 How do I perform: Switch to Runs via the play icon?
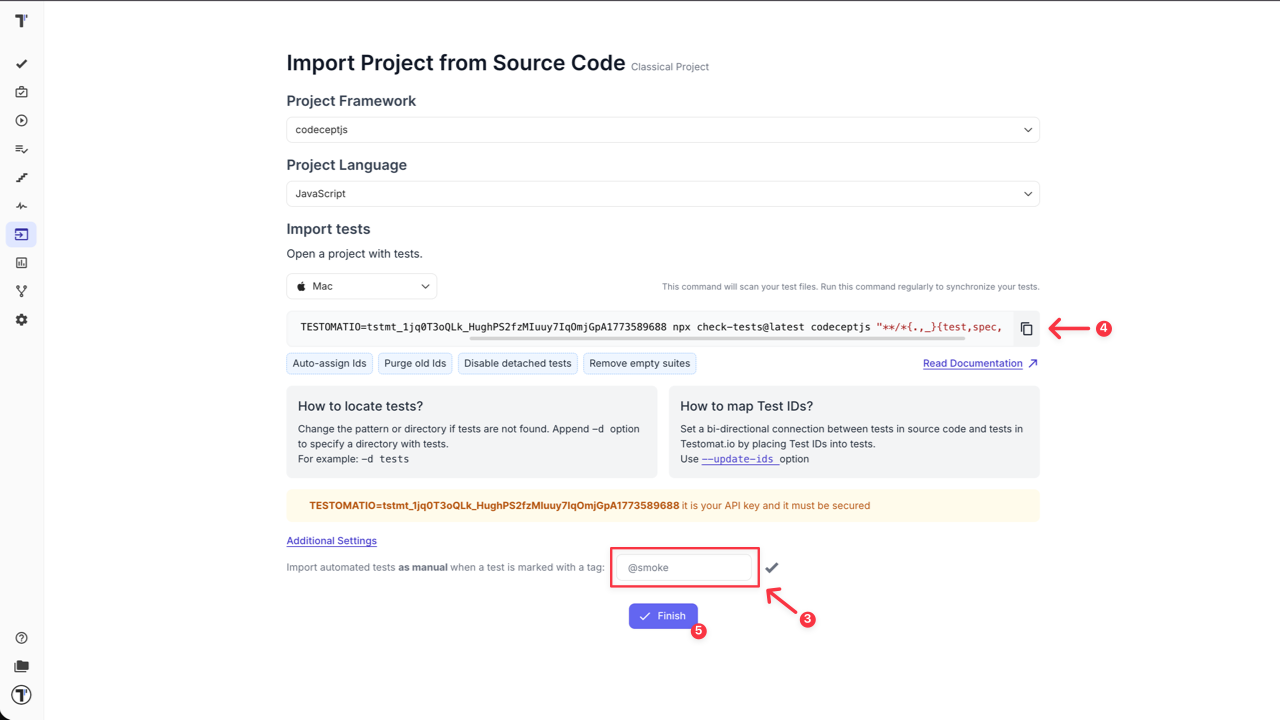(x=21, y=120)
